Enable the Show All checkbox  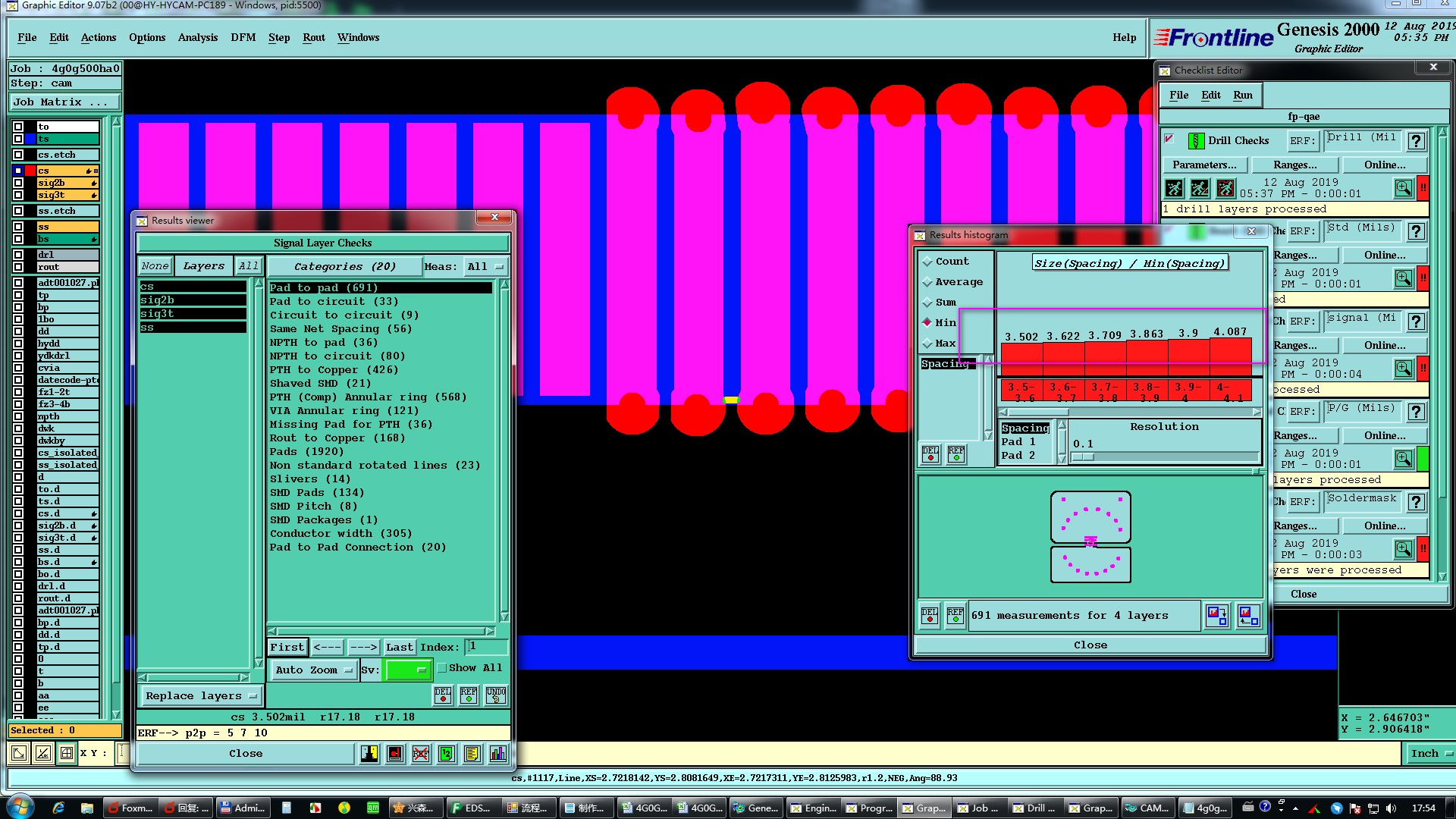click(442, 668)
